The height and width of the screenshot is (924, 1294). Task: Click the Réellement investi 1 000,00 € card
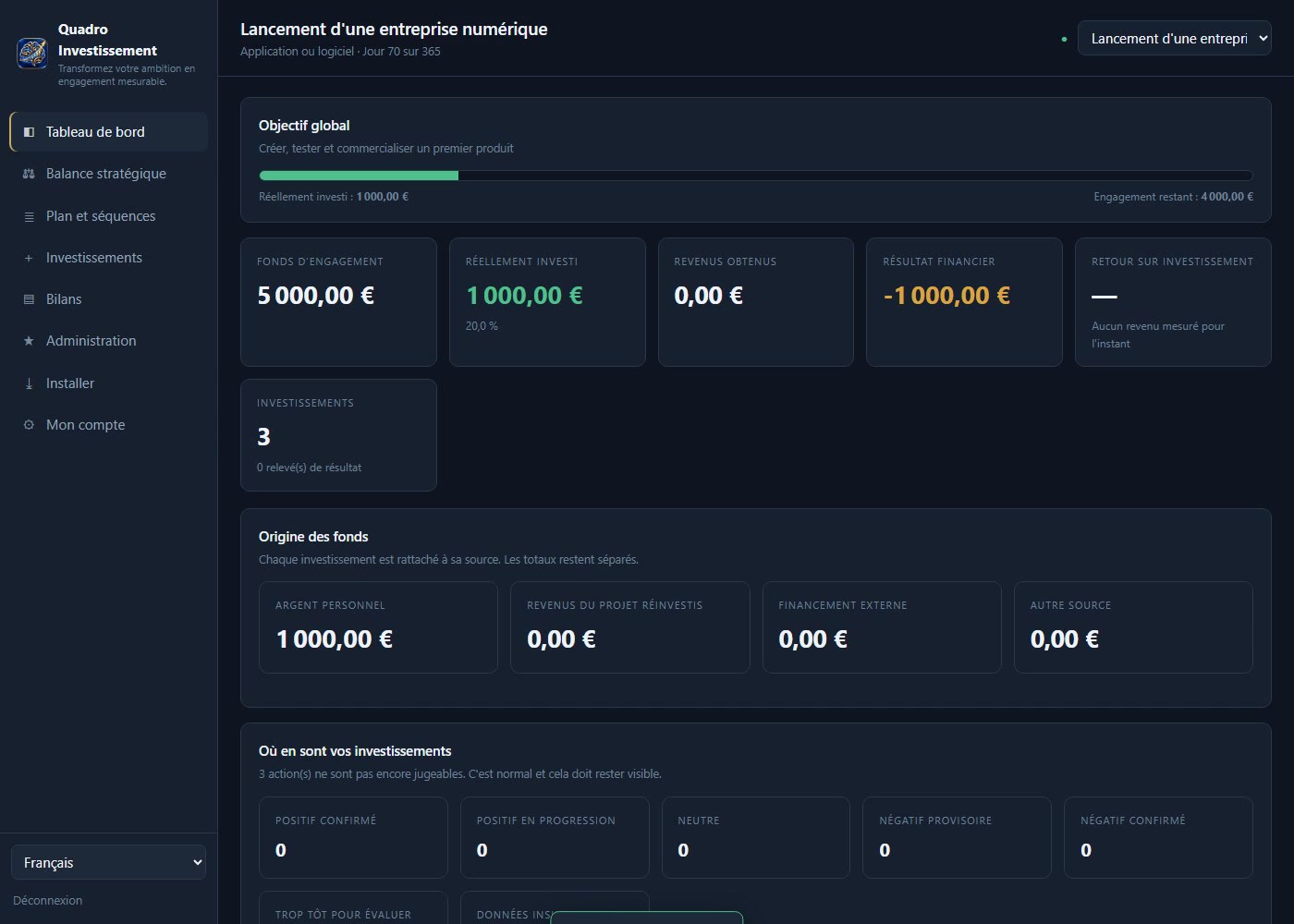click(547, 302)
